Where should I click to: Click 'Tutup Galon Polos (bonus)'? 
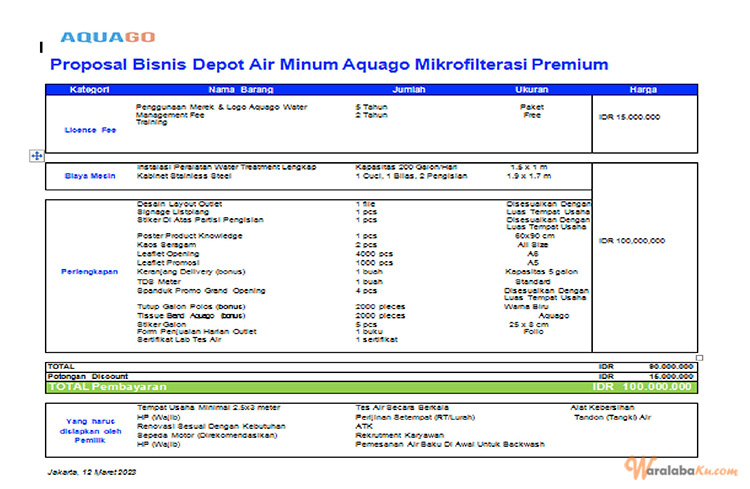click(191, 307)
